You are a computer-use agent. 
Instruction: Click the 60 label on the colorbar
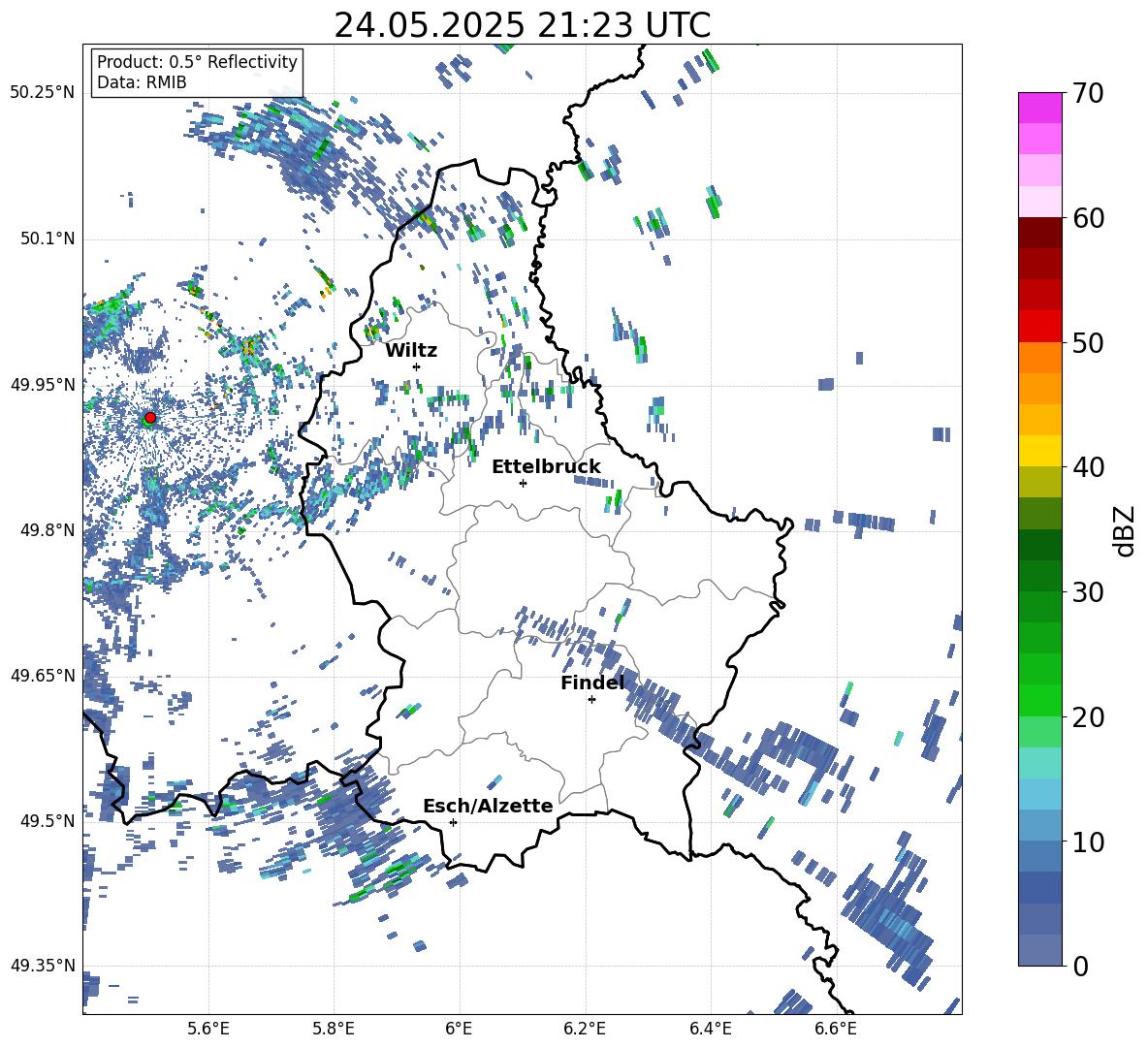click(x=1088, y=218)
